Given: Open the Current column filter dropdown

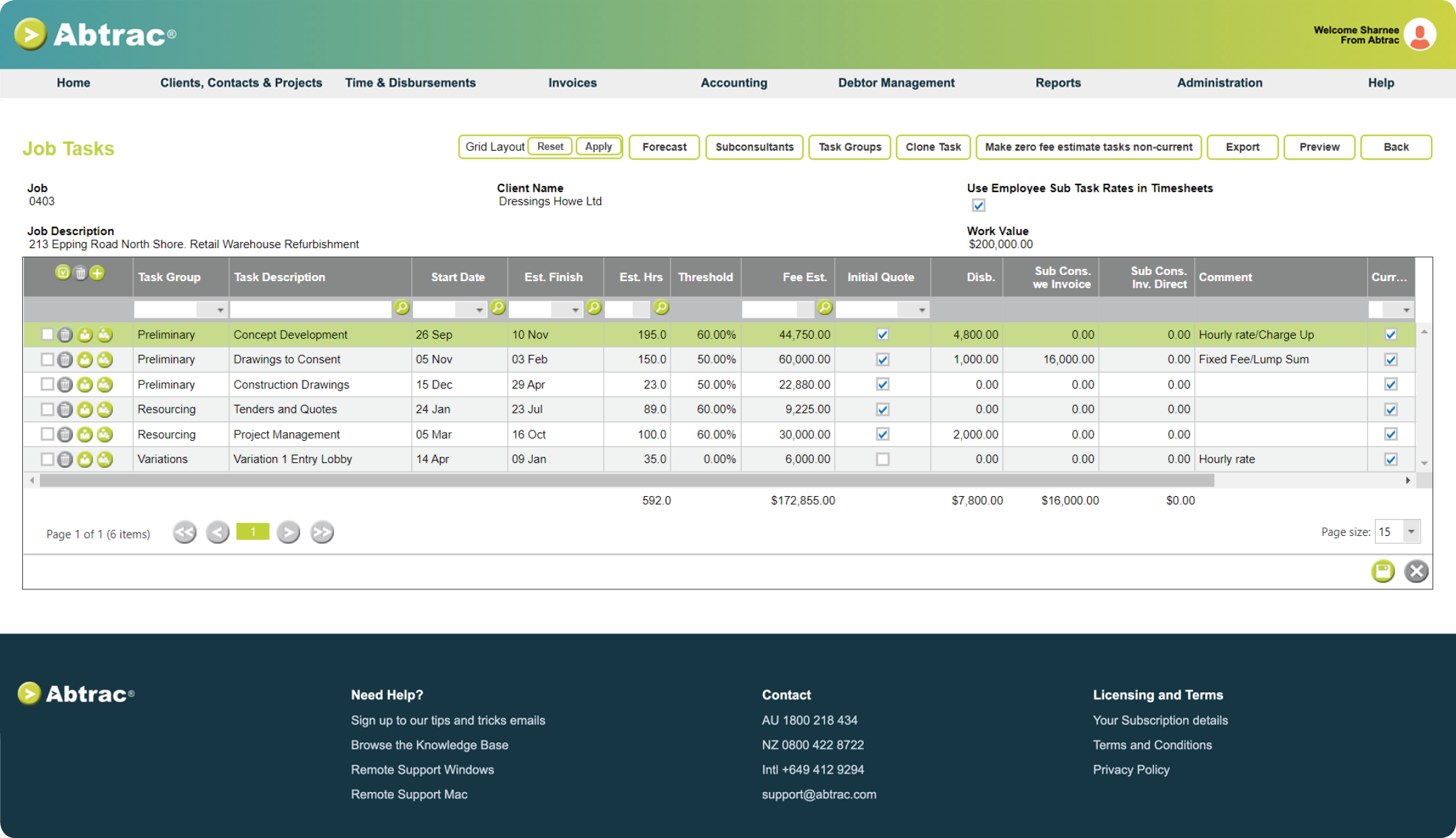Looking at the screenshot, I should 1407,310.
